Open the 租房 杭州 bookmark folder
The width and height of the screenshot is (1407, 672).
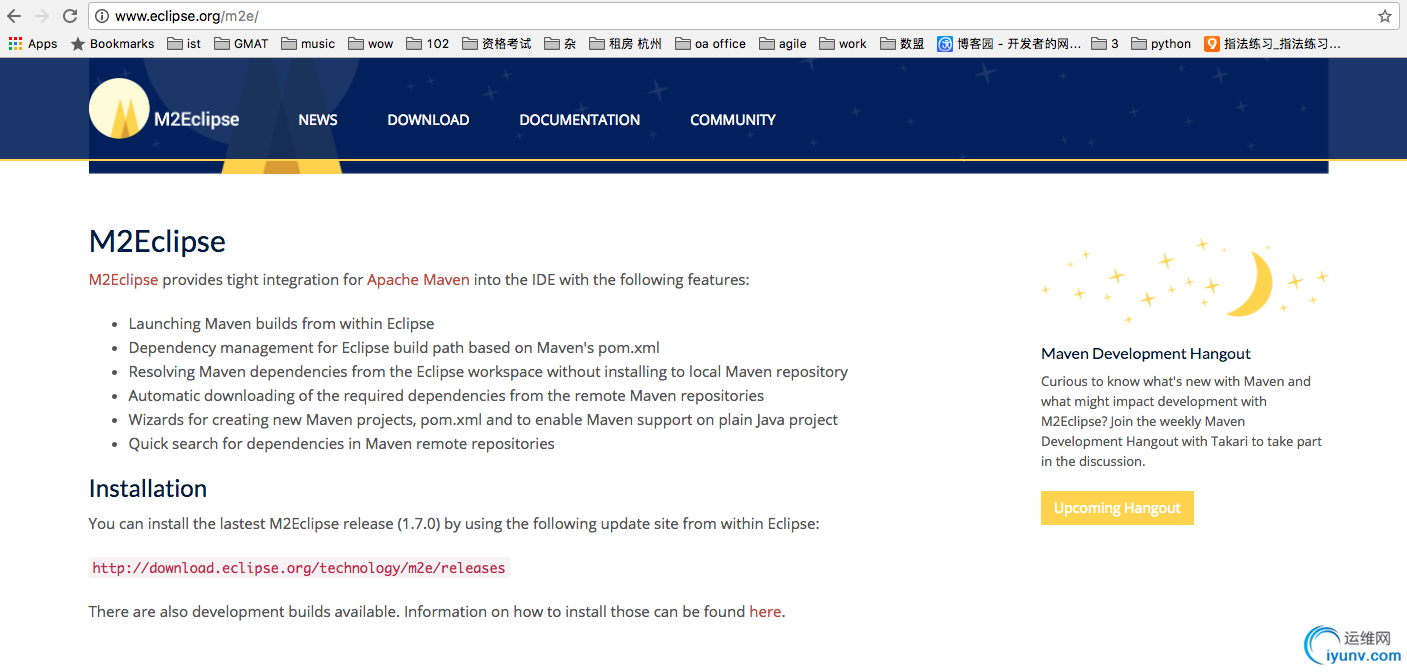pos(625,44)
